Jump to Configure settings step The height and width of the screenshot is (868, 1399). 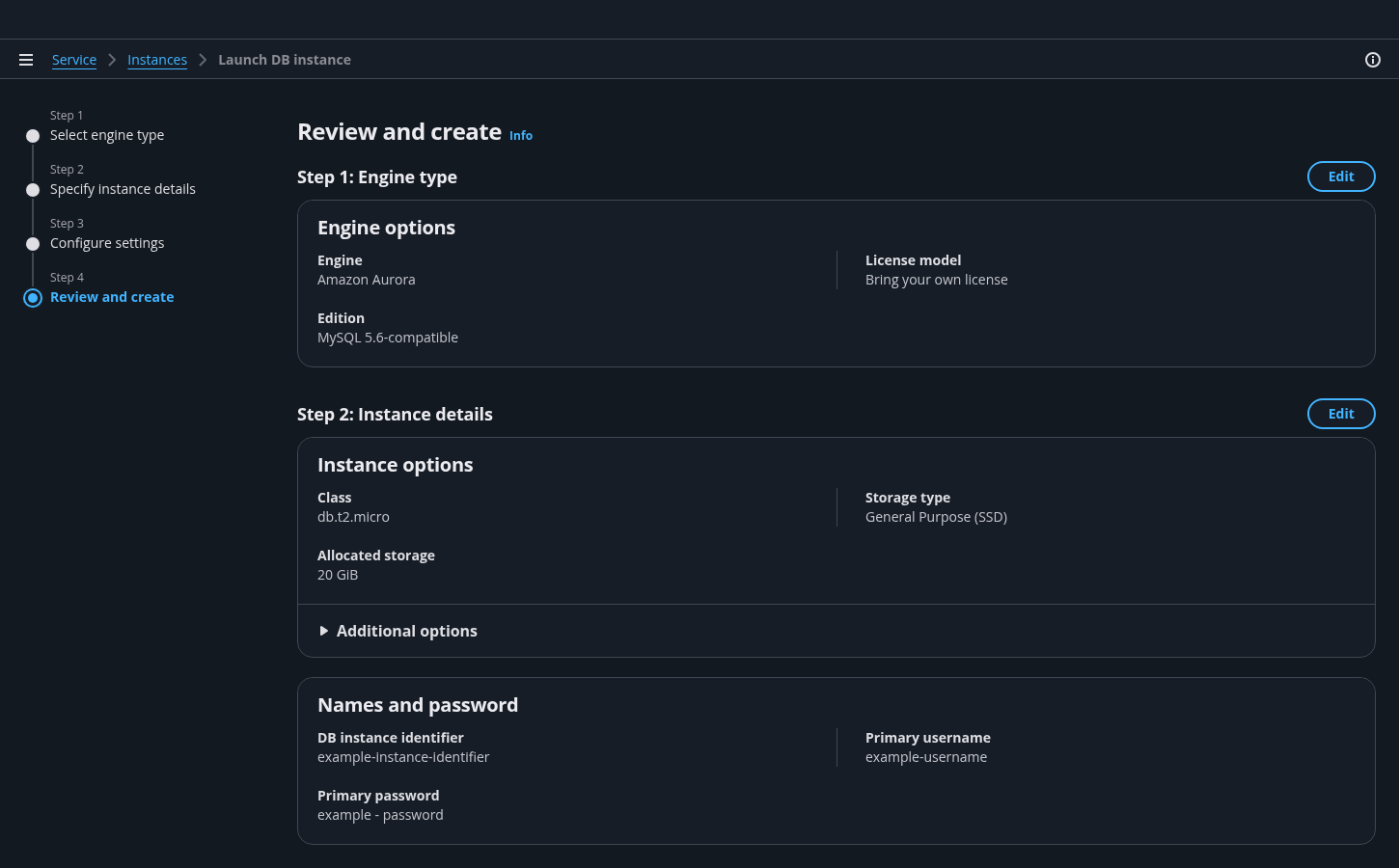[107, 243]
